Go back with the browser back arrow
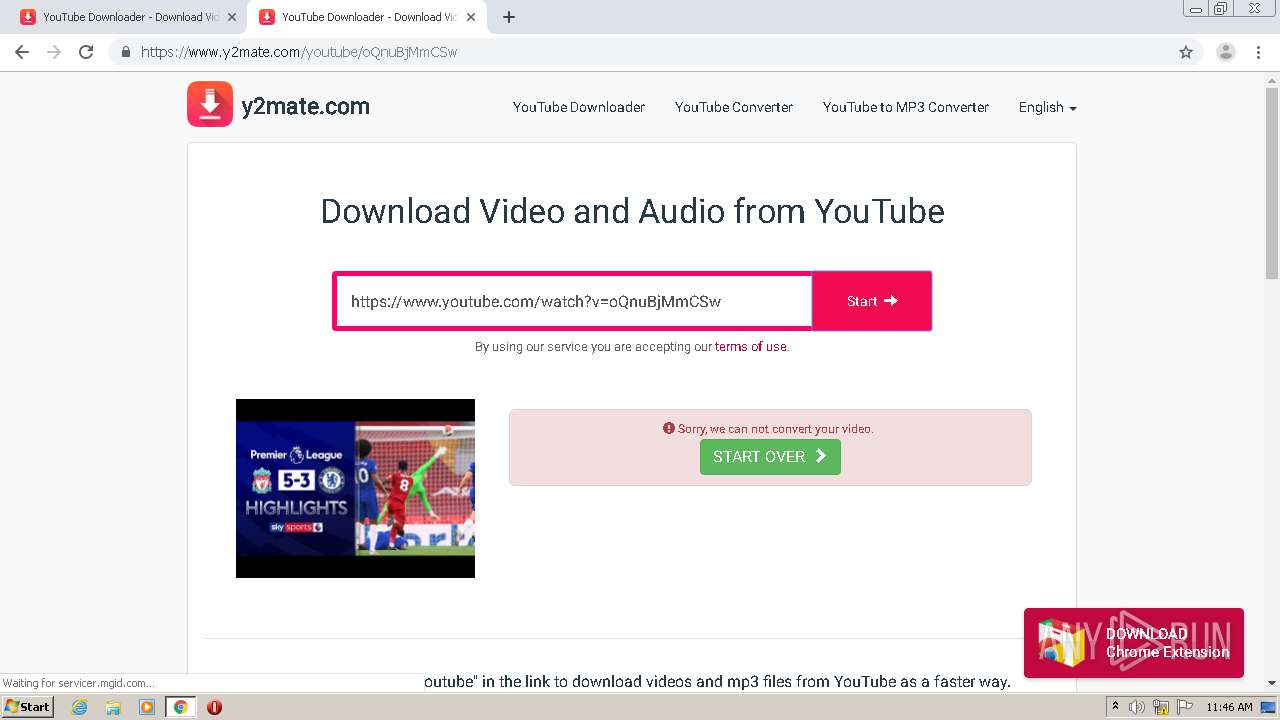1280x720 pixels. (x=22, y=52)
